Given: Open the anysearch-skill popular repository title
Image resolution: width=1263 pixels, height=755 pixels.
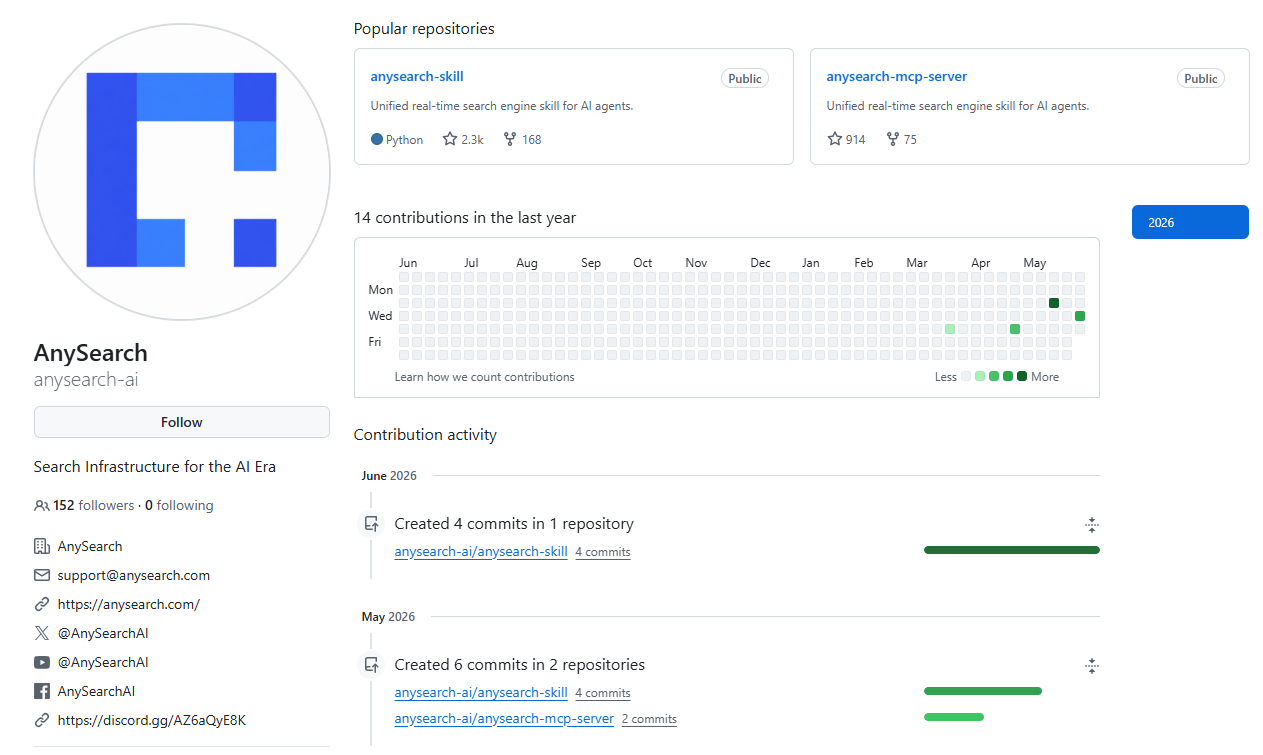Looking at the screenshot, I should pyautogui.click(x=417, y=77).
